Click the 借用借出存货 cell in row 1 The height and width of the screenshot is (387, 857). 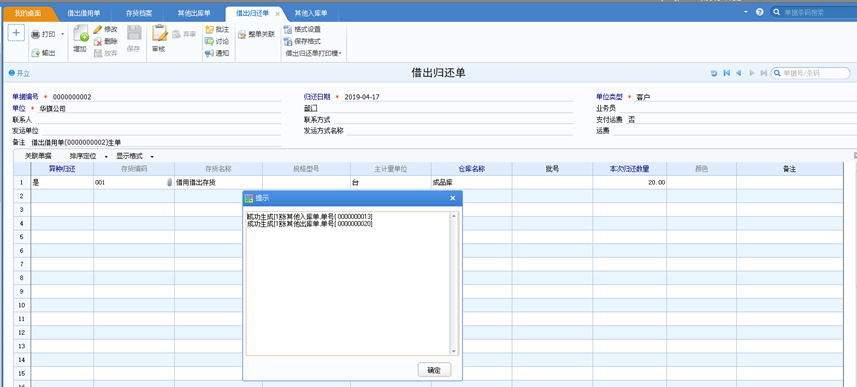219,183
